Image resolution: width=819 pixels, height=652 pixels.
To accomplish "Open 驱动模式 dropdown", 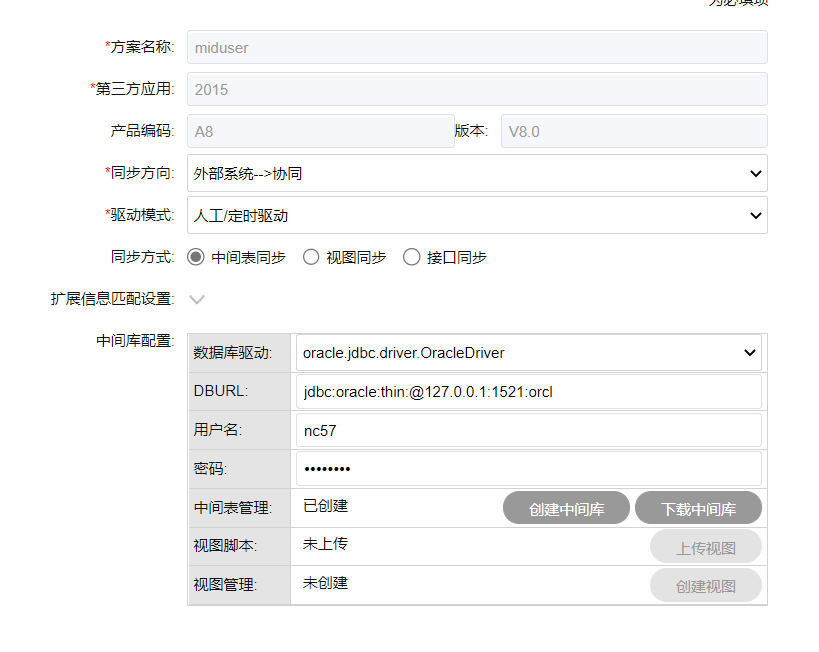I will (x=477, y=215).
